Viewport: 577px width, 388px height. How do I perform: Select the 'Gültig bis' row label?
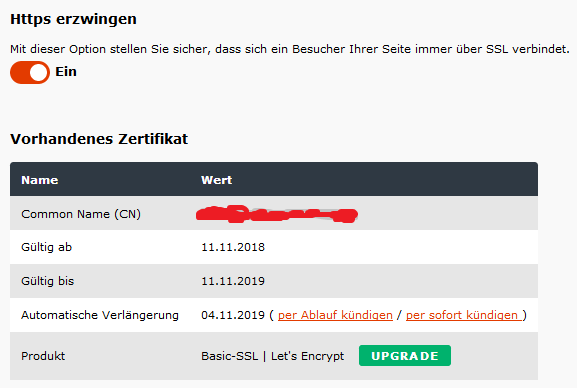pyautogui.click(x=47, y=281)
